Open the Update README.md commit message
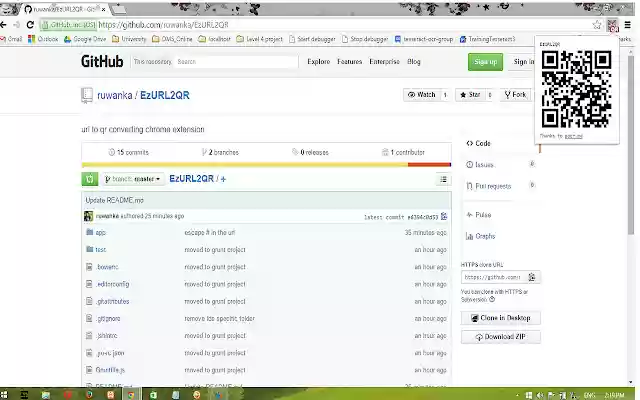Viewport: 640px width, 400px height. tap(114, 200)
